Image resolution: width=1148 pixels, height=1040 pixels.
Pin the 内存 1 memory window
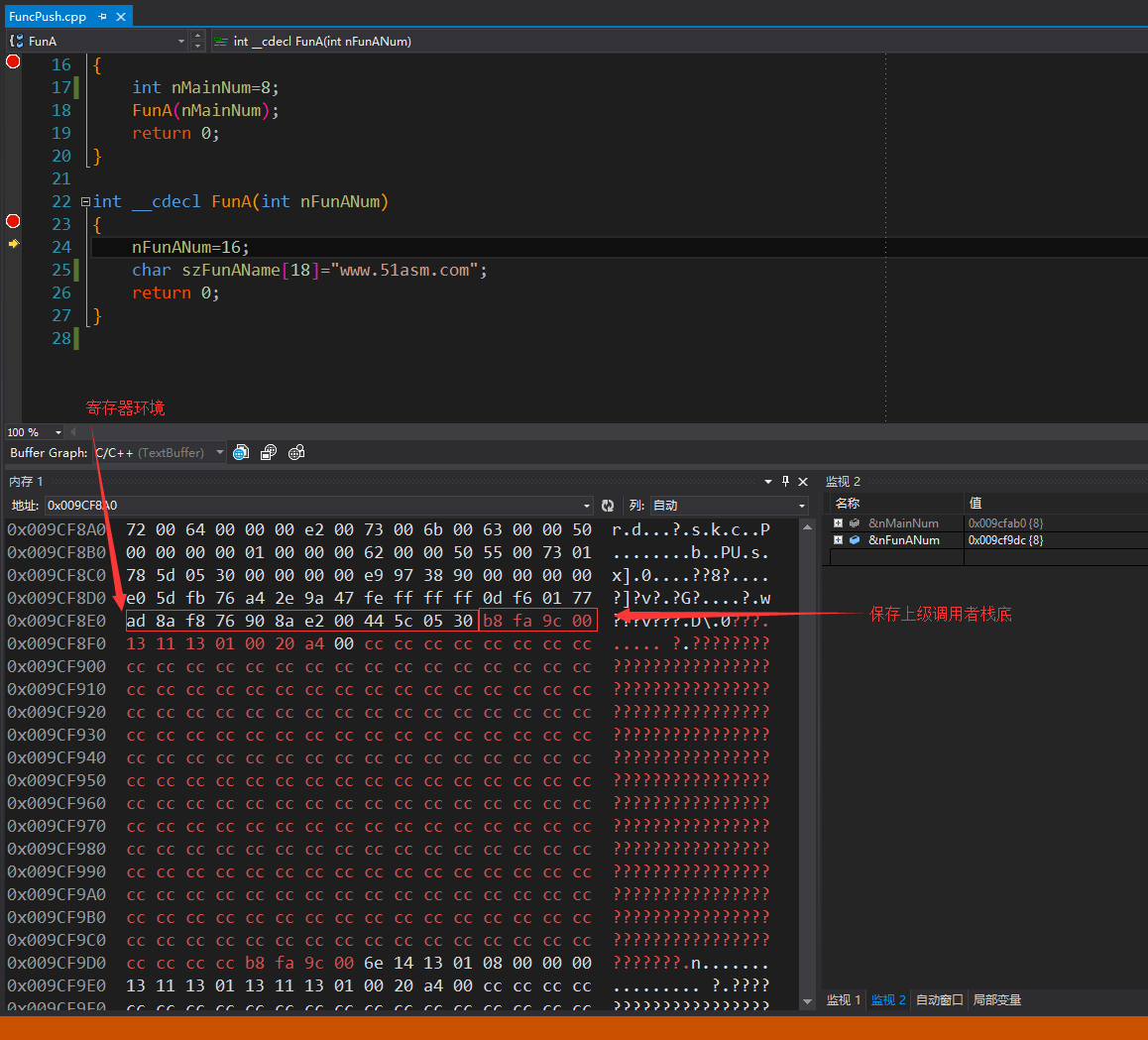tap(785, 481)
